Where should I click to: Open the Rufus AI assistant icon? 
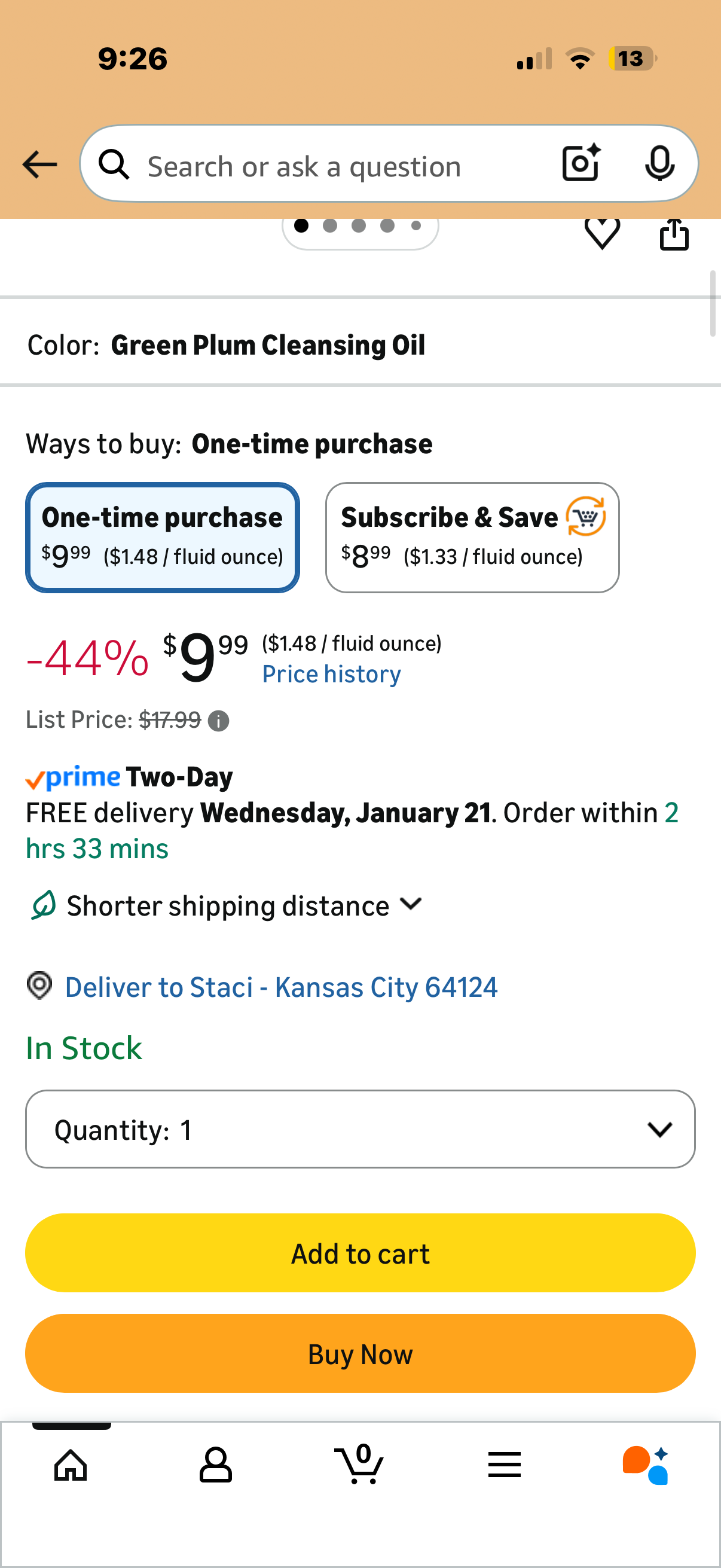click(x=646, y=1465)
